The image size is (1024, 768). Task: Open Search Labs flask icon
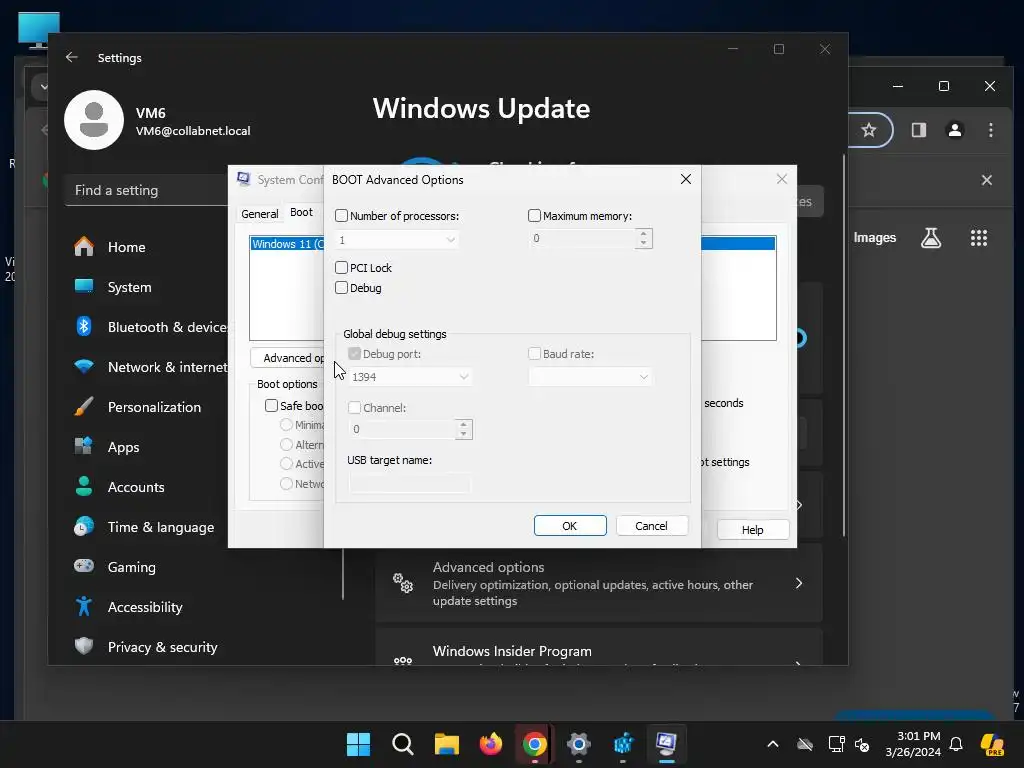click(931, 238)
